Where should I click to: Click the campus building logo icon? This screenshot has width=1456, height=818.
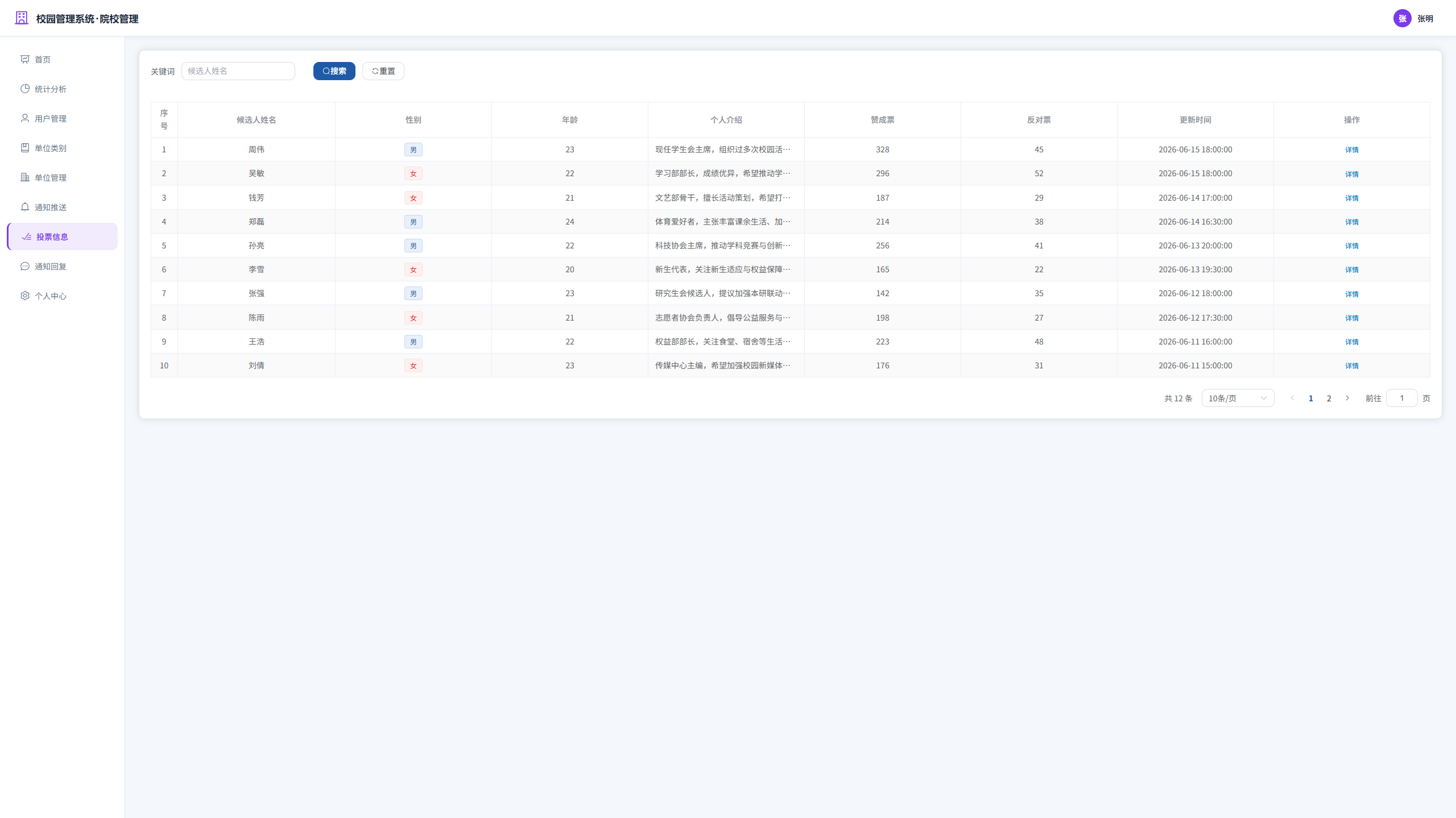coord(22,18)
